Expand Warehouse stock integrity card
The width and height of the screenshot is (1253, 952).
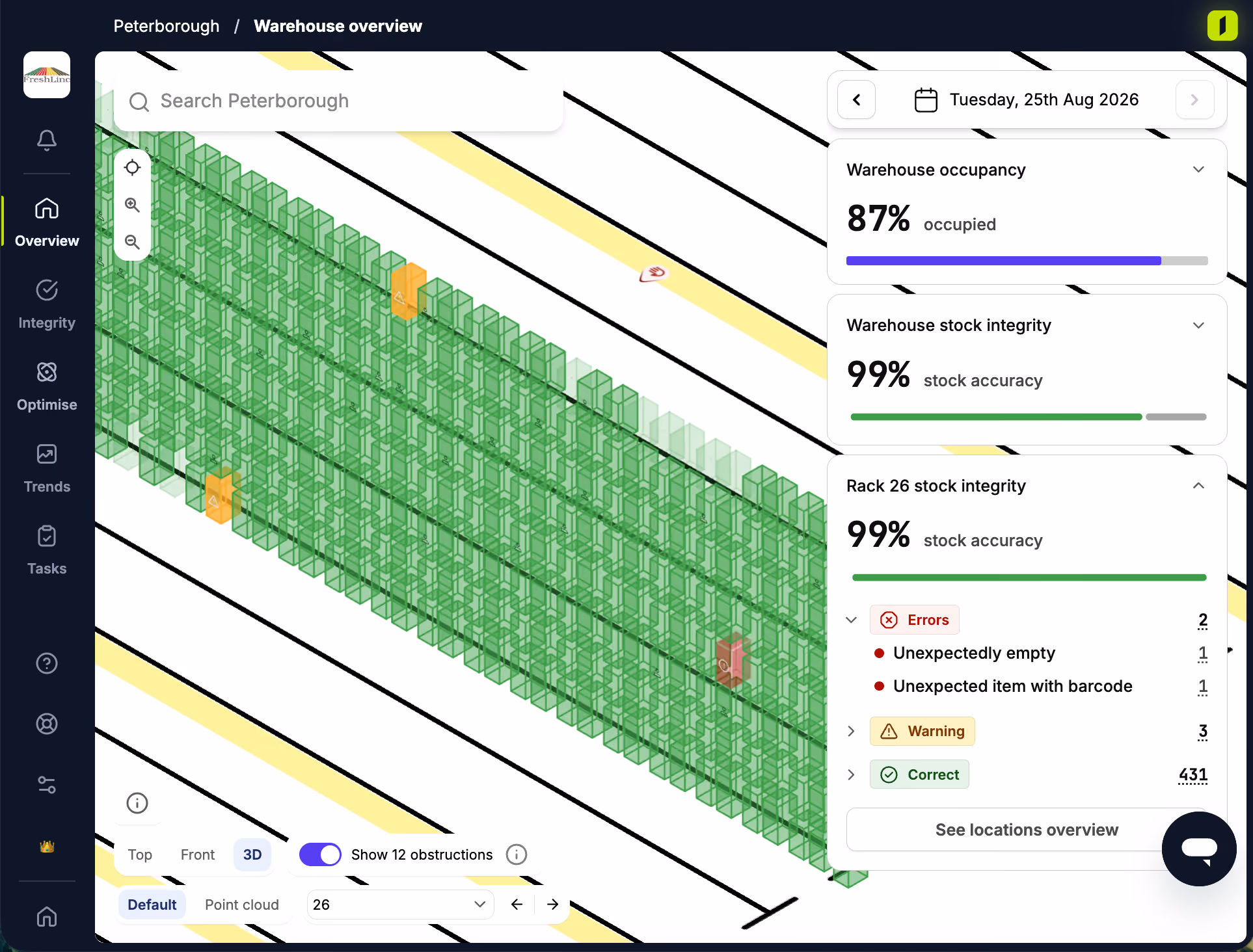point(1198,325)
